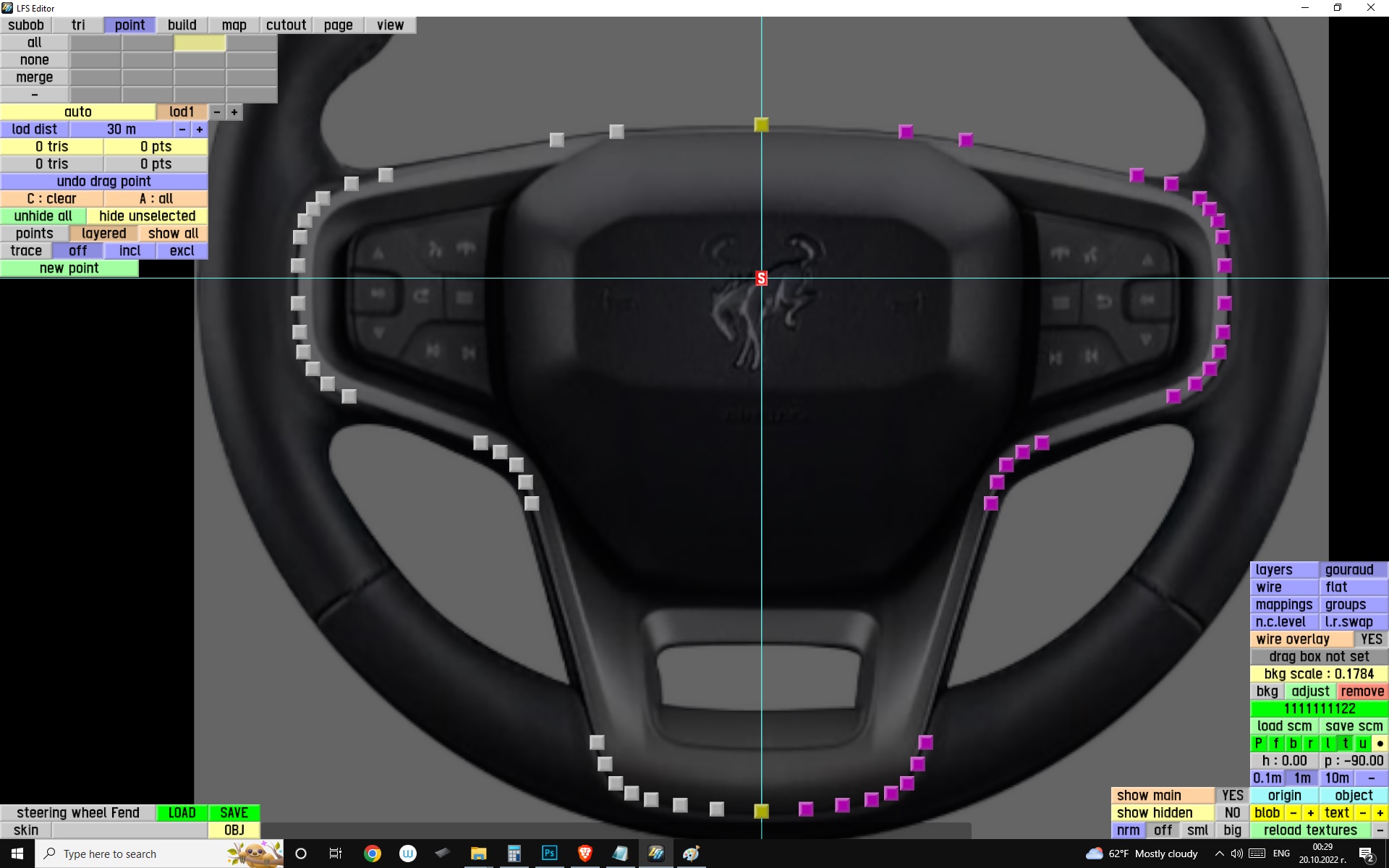Open Photoshop from the taskbar
The height and width of the screenshot is (868, 1389).
(549, 854)
